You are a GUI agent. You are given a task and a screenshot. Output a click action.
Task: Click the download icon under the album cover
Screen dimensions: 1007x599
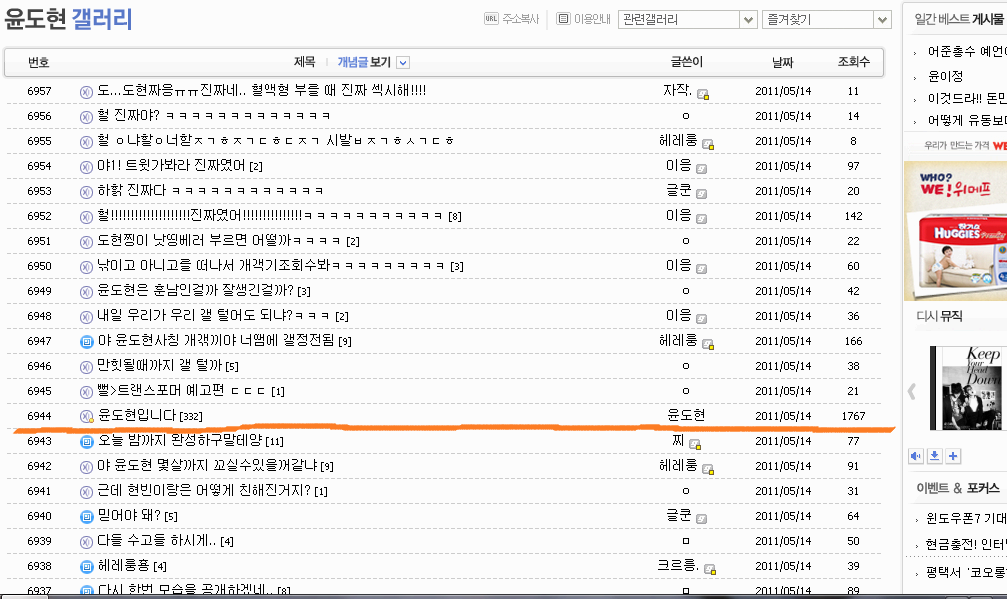[934, 456]
